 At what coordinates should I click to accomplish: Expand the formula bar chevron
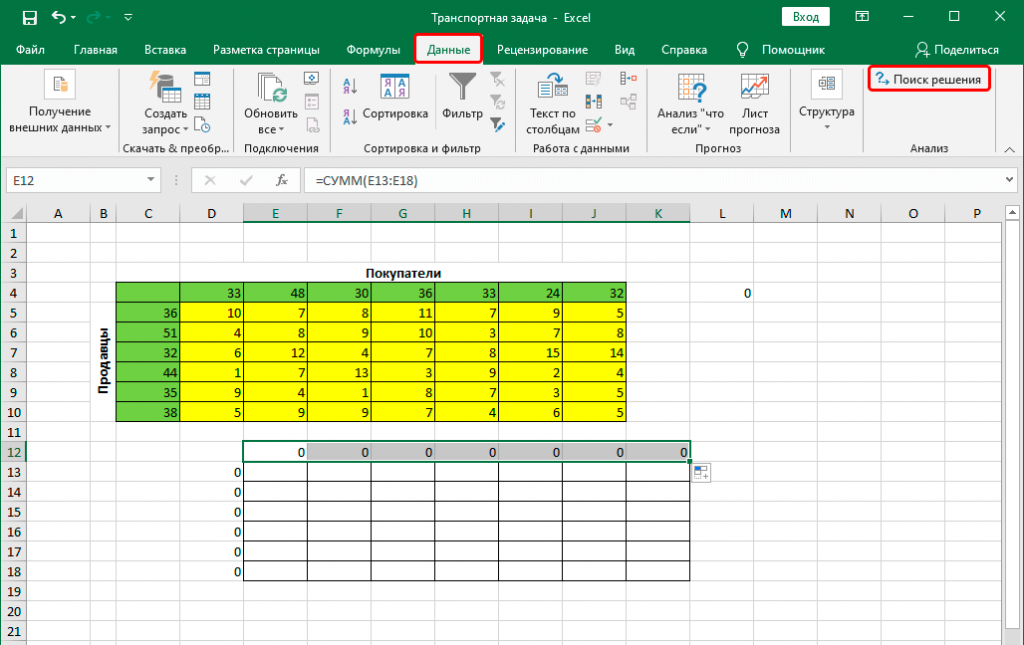pyautogui.click(x=1010, y=180)
